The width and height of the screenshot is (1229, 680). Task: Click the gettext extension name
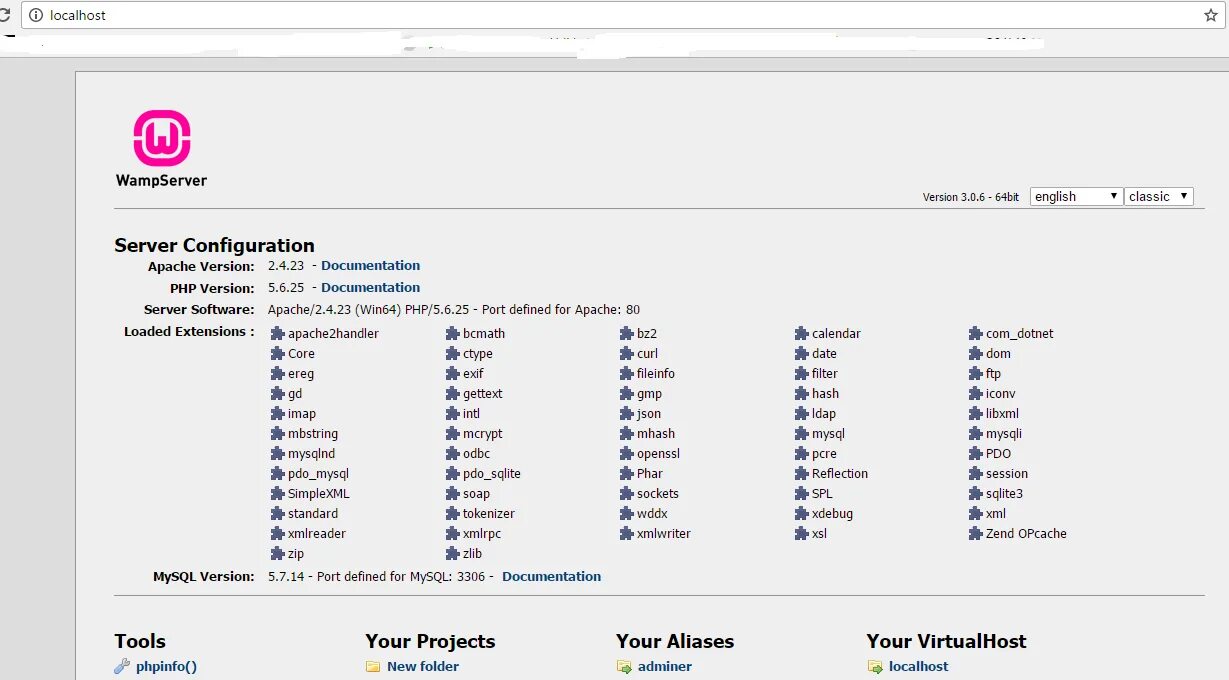tap(483, 394)
